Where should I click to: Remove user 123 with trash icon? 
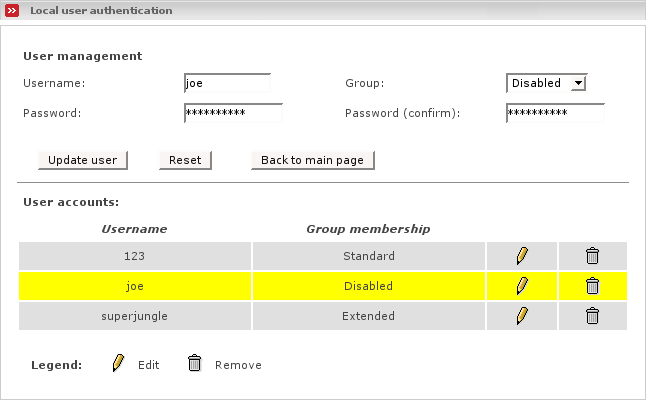592,256
